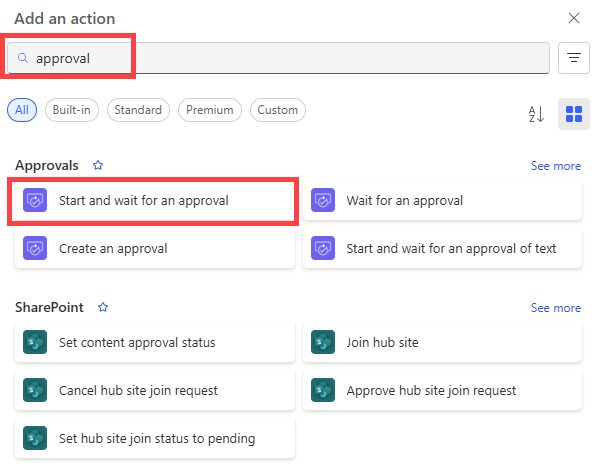Viewport: 599px width, 476px height.
Task: Choose Start and wait for an approval
Action: tap(155, 201)
